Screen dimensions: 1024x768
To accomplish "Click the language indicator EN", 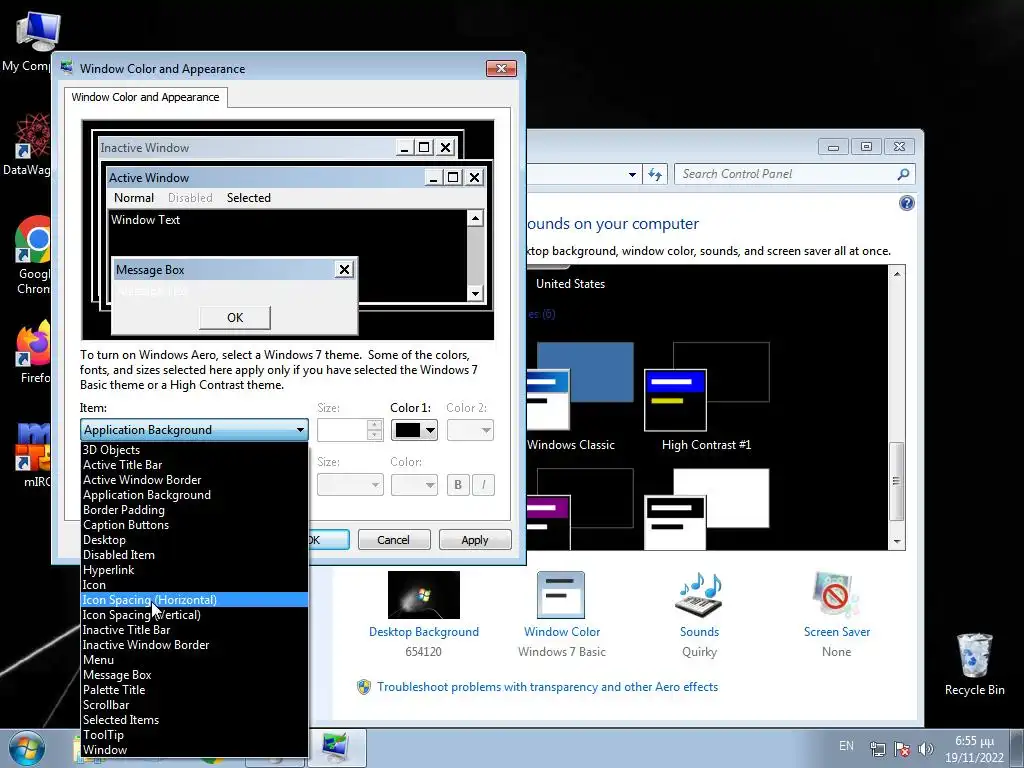I will click(846, 746).
